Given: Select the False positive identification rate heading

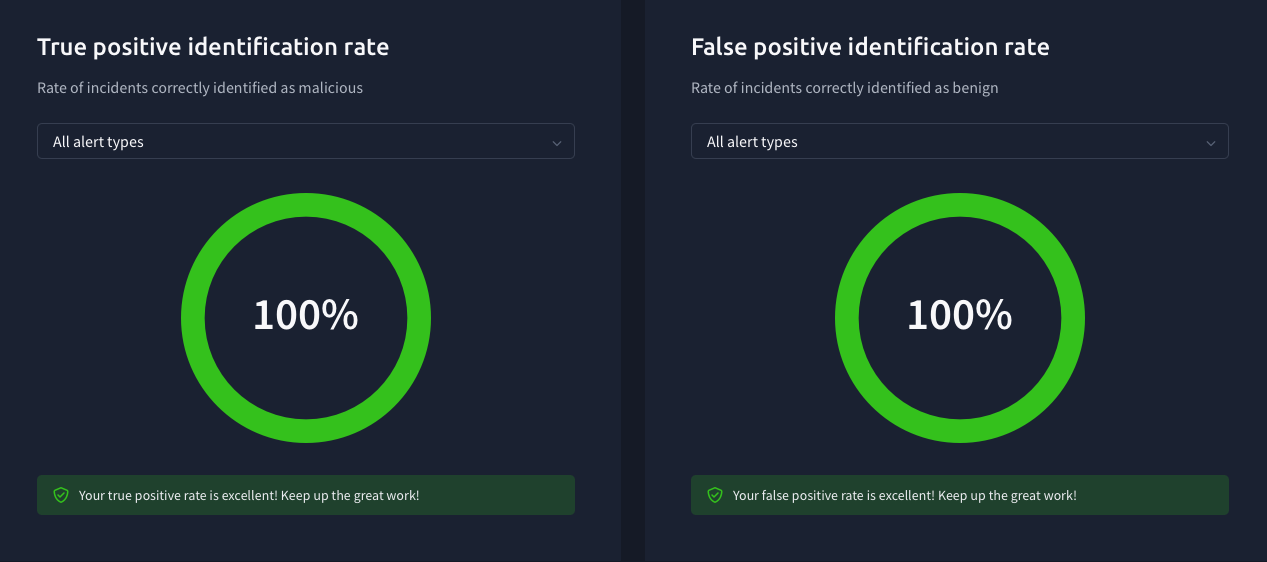Looking at the screenshot, I should [870, 47].
